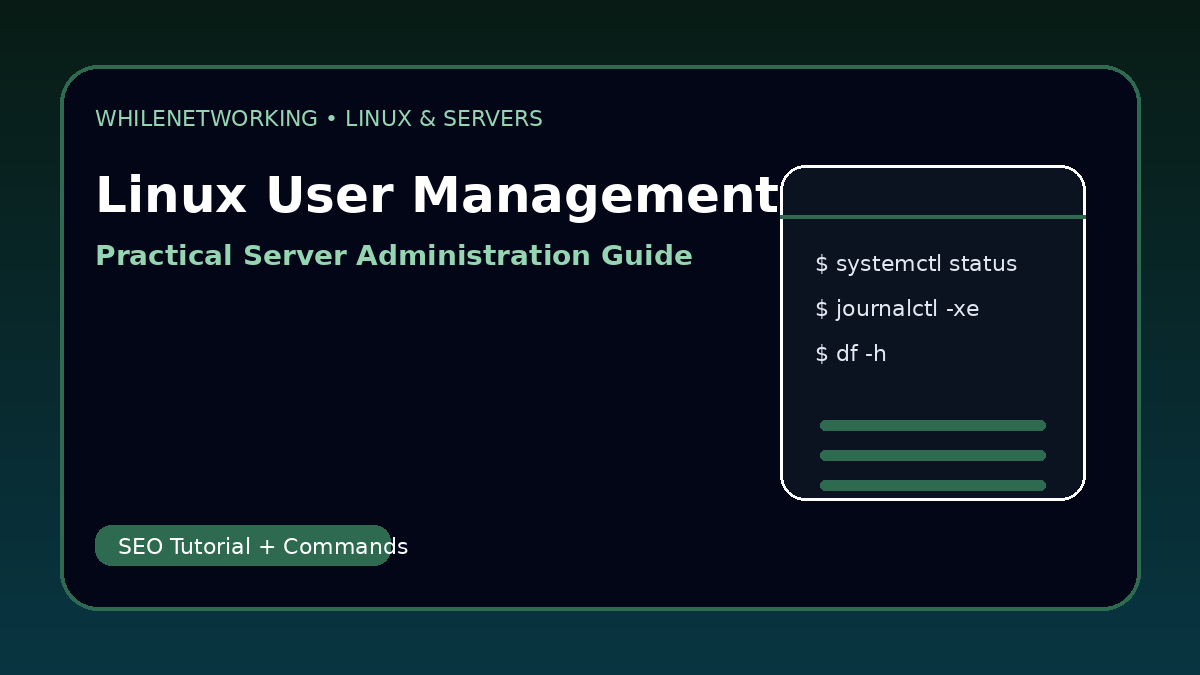
Task: Click the 'SEO Tutorial + Commands' pill badge
Action: (243, 546)
